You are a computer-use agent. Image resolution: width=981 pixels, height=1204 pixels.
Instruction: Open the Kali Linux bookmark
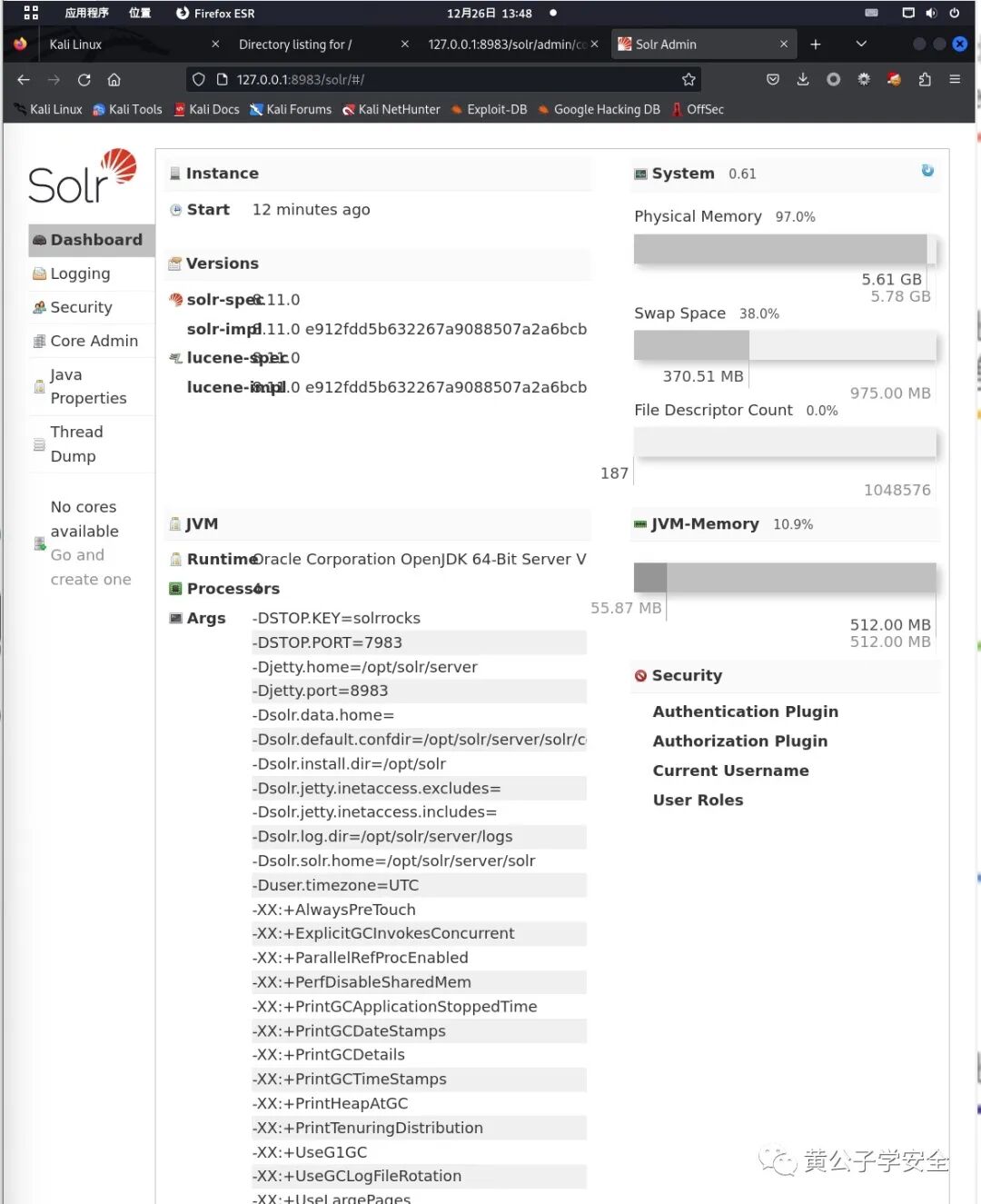click(x=48, y=110)
